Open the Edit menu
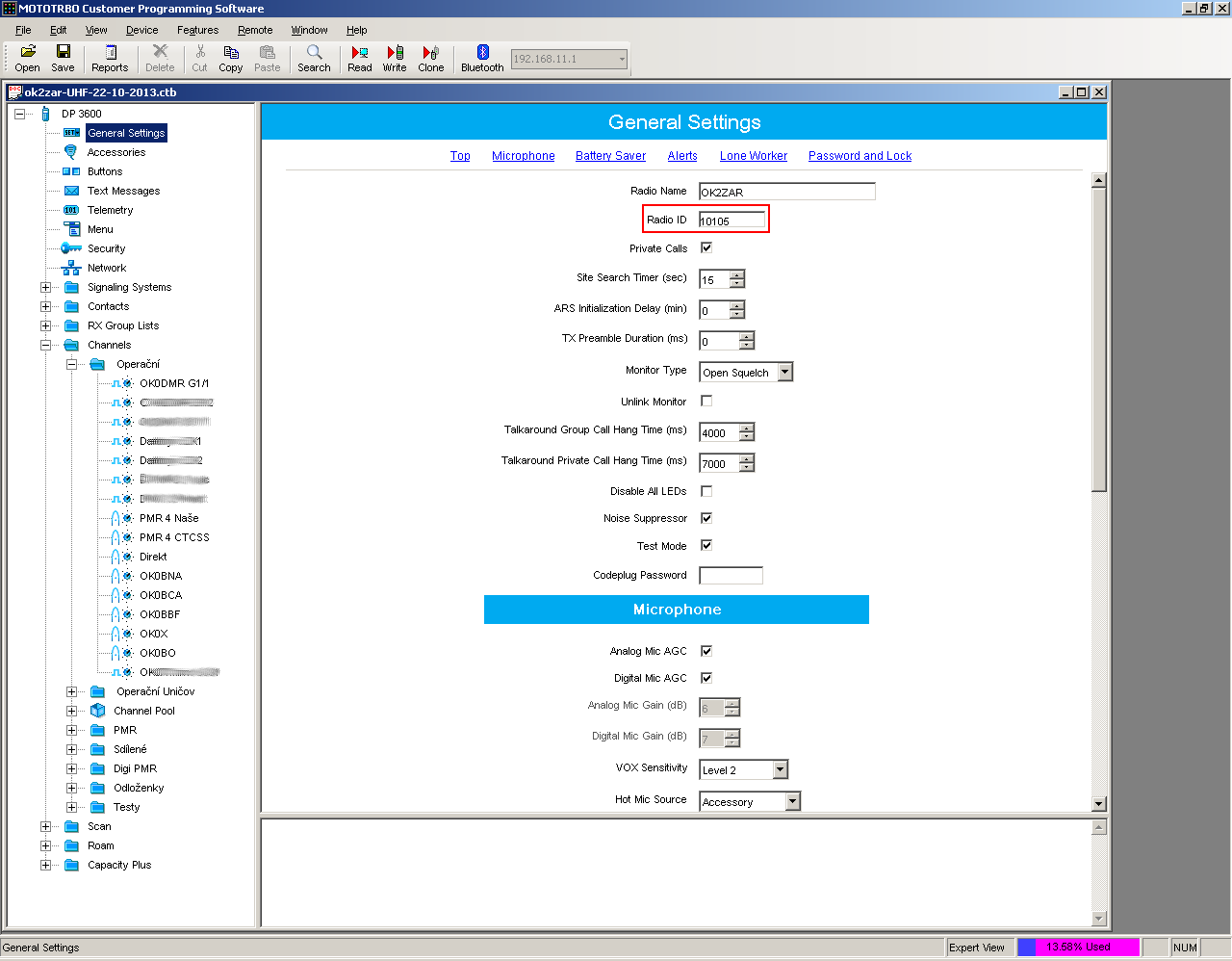 tap(59, 30)
